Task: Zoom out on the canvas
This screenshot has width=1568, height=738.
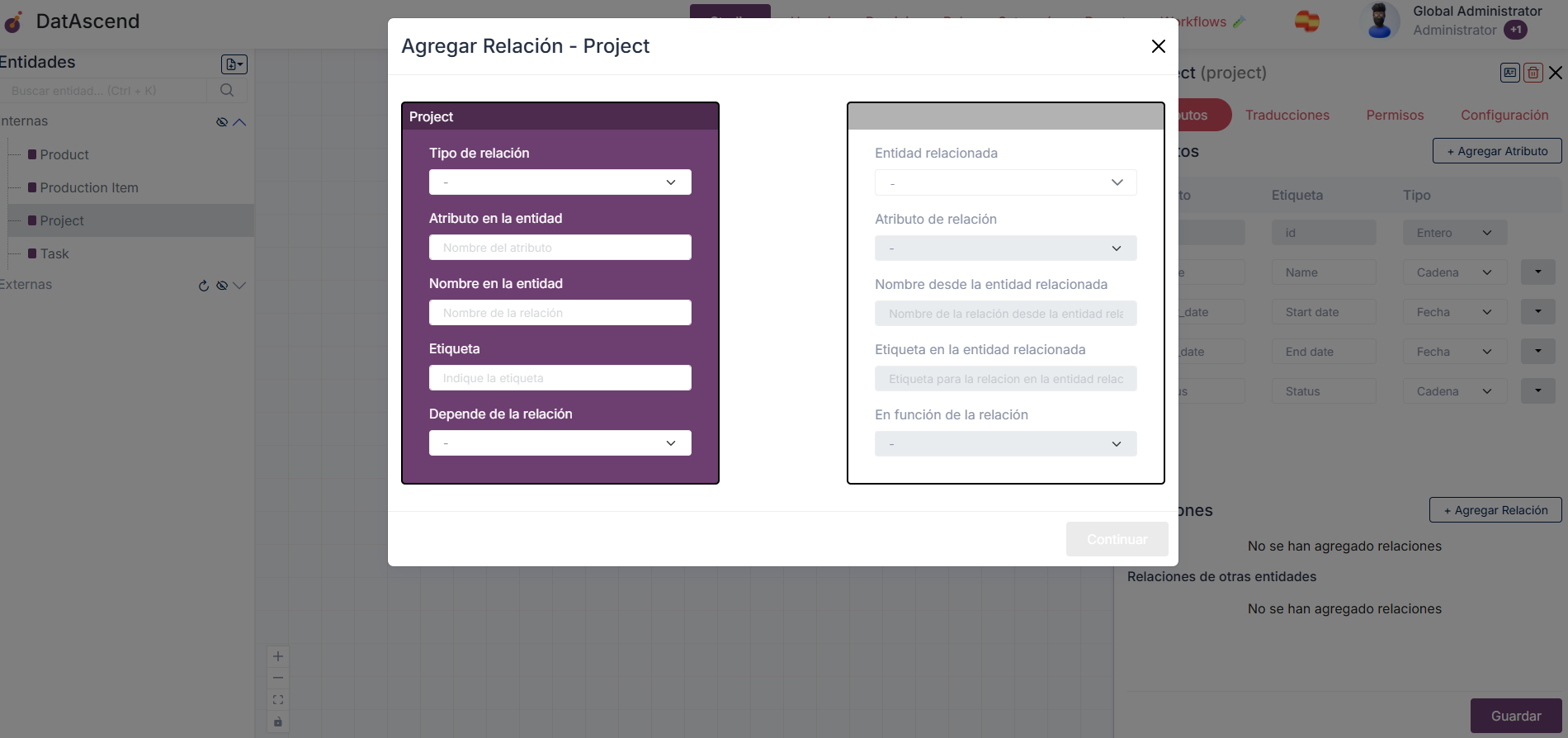Action: click(278, 678)
